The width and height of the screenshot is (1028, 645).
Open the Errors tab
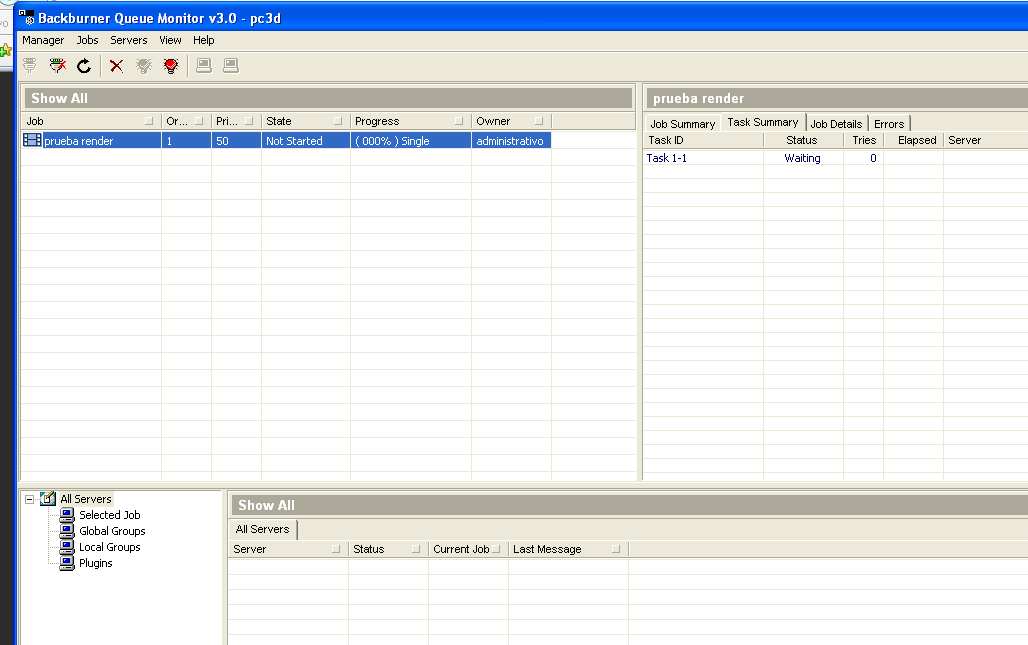pyautogui.click(x=888, y=124)
